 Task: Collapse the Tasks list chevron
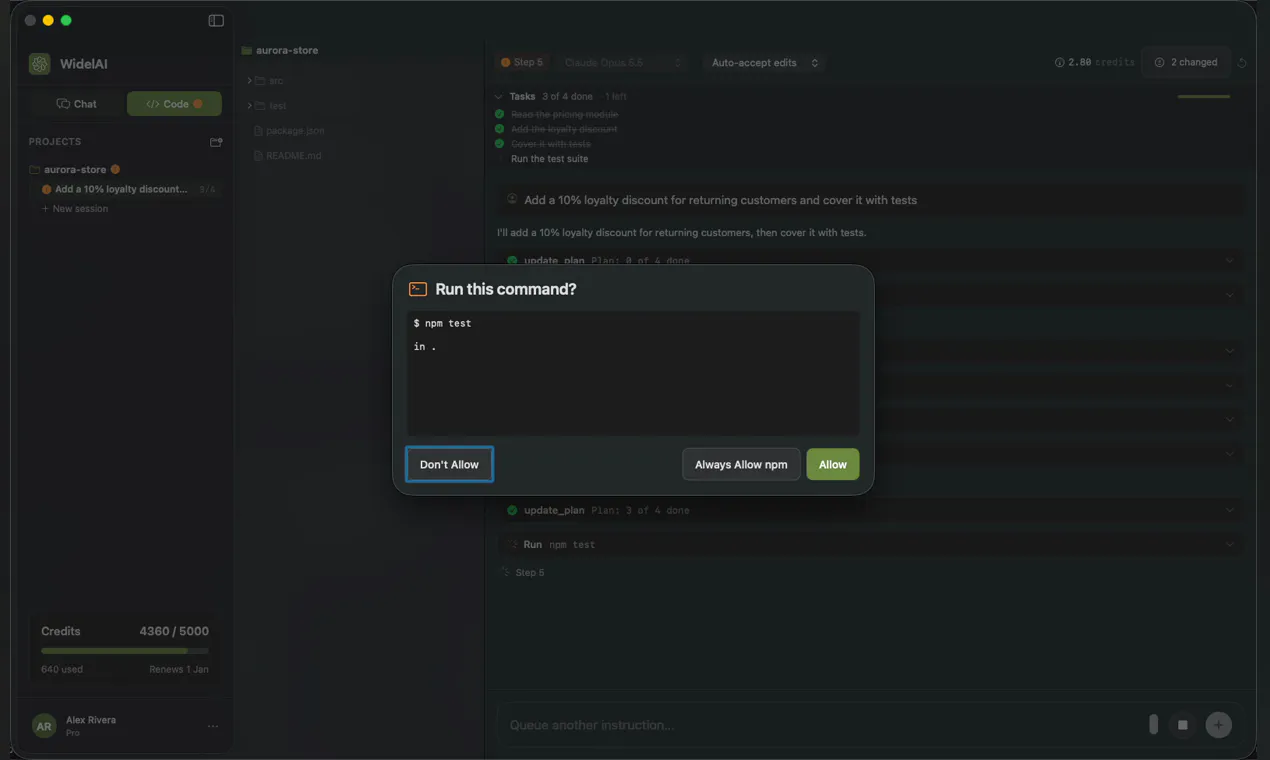[499, 97]
